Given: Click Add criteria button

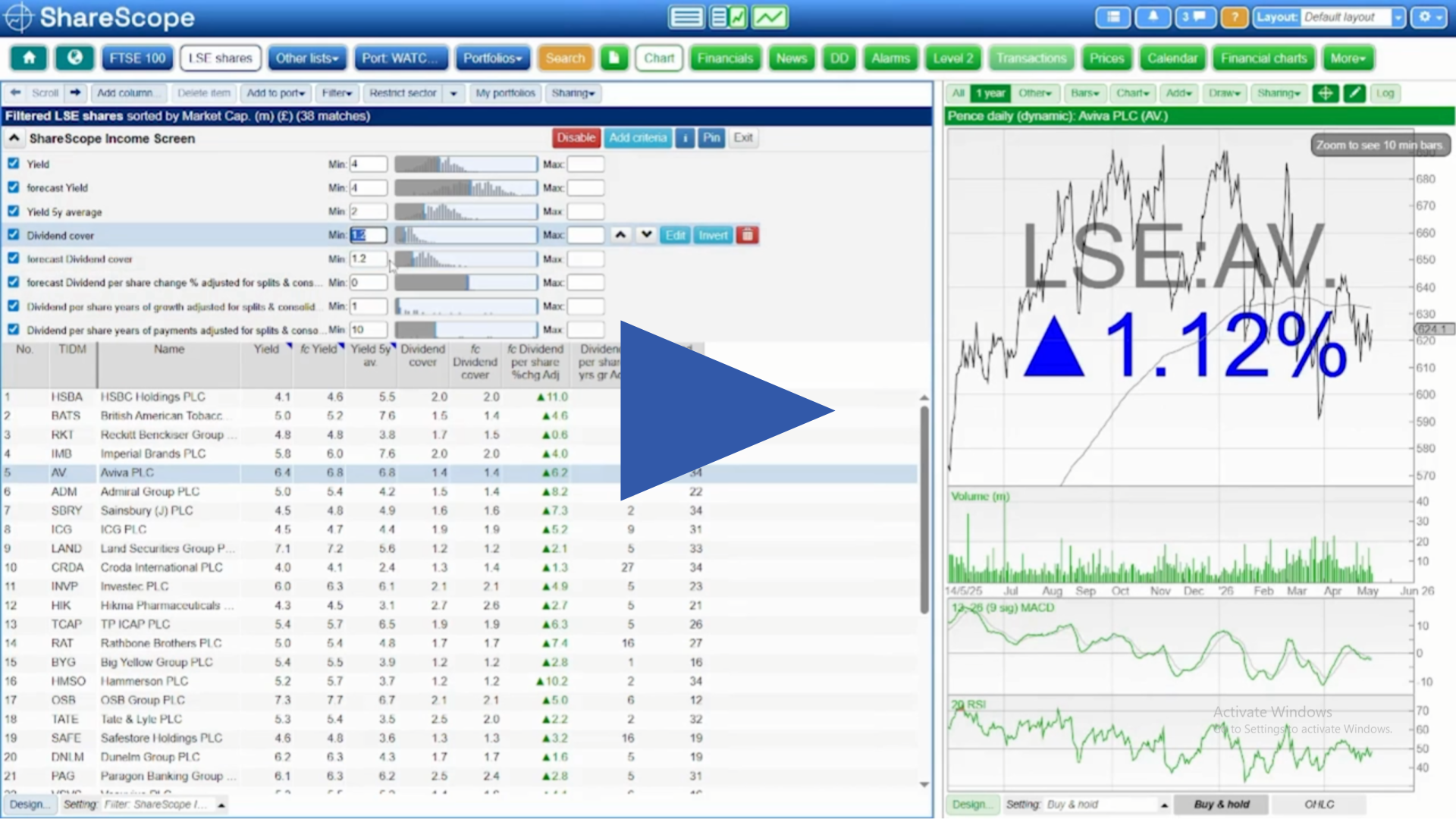Looking at the screenshot, I should (638, 138).
